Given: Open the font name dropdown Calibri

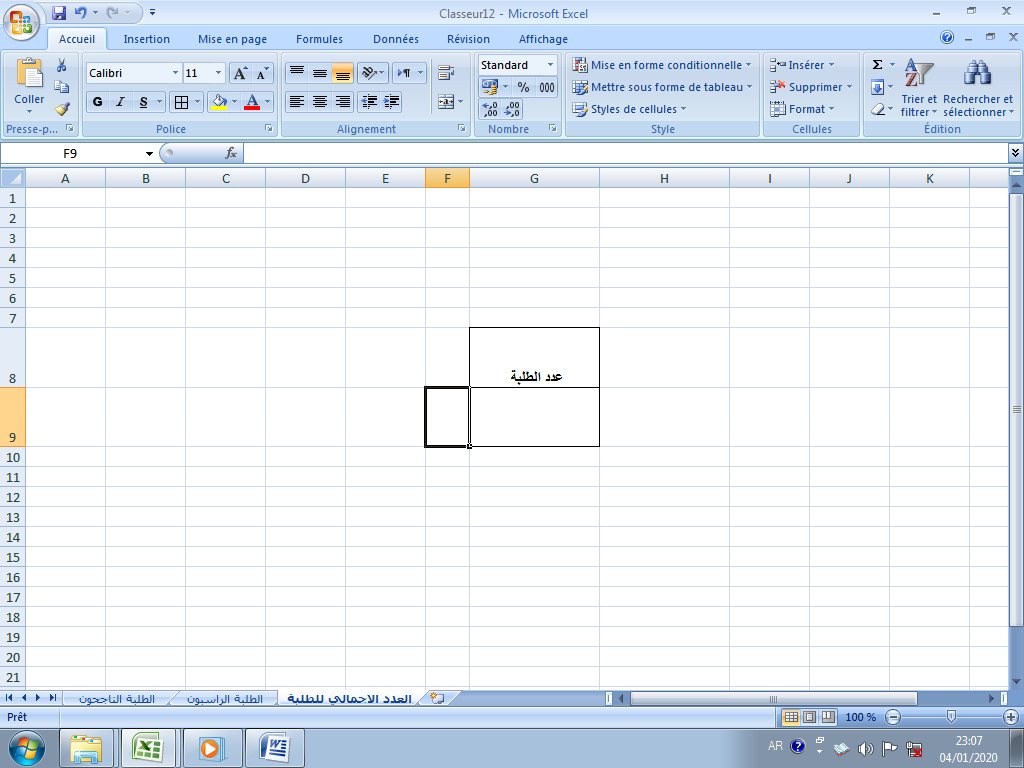Looking at the screenshot, I should click(175, 73).
